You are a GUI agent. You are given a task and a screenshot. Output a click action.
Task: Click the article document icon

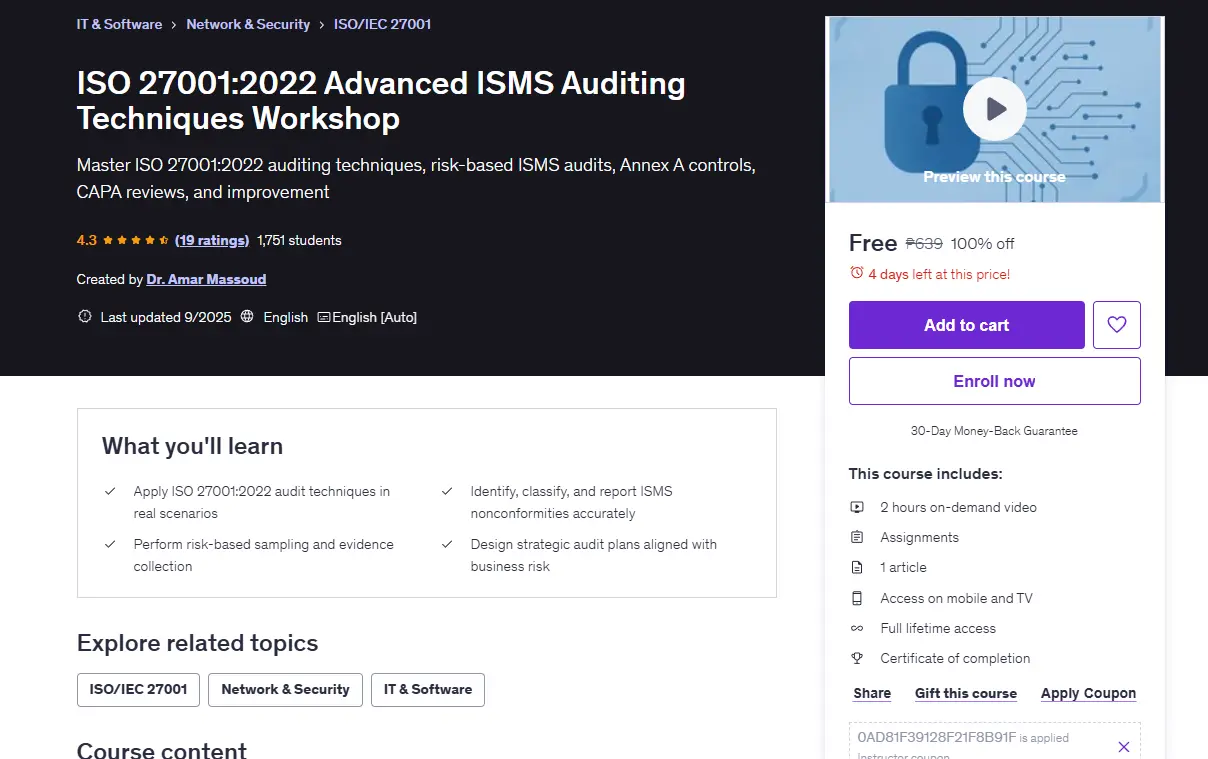(x=857, y=567)
